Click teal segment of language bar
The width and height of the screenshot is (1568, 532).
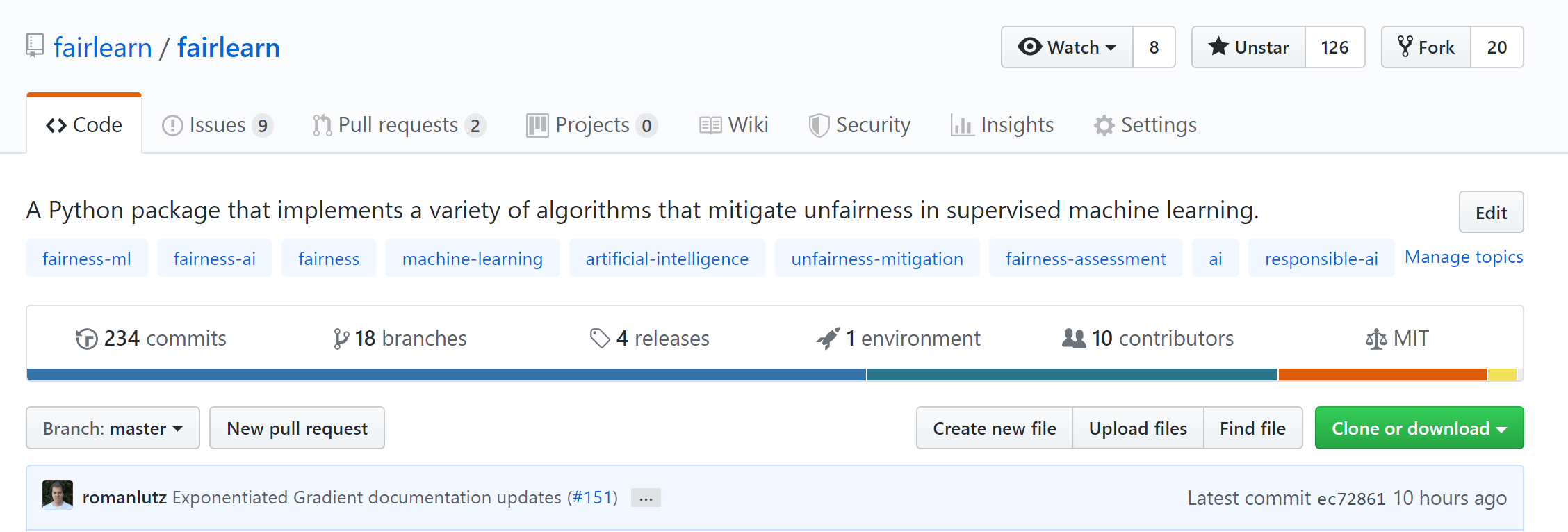[1072, 375]
